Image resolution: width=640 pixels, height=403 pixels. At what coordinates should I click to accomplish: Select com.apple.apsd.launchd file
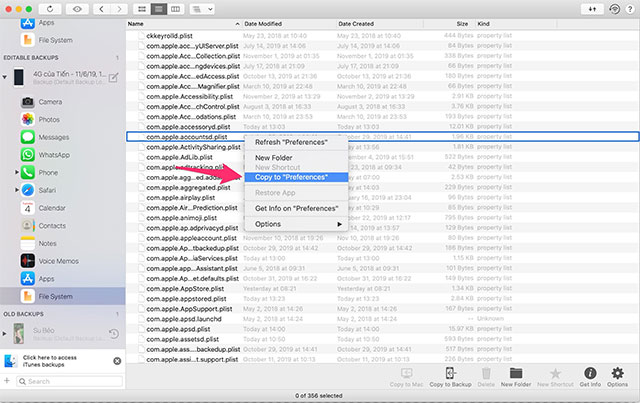[382, 319]
